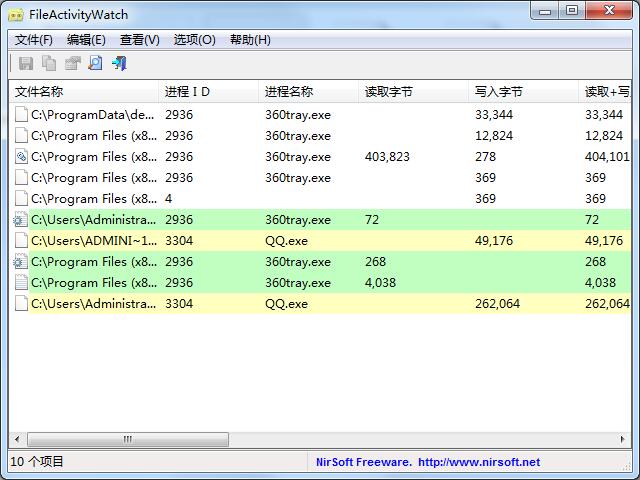The height and width of the screenshot is (480, 640).
Task: Open the 帮助(H) menu
Action: (250, 40)
